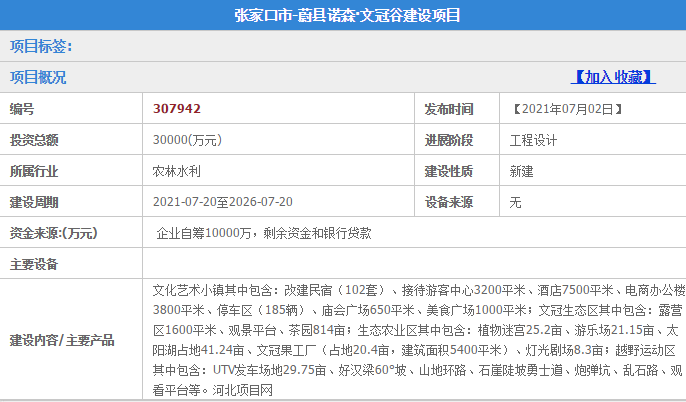This screenshot has height=402, width=686.
Task: Click the 投资总额 label
Action: [x=34, y=140]
